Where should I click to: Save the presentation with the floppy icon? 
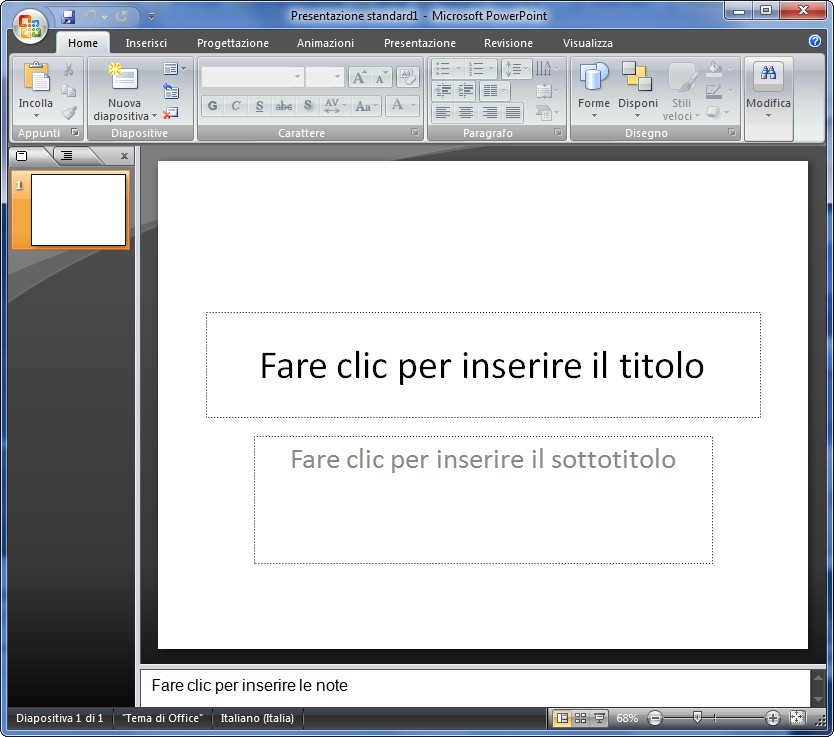tap(68, 16)
